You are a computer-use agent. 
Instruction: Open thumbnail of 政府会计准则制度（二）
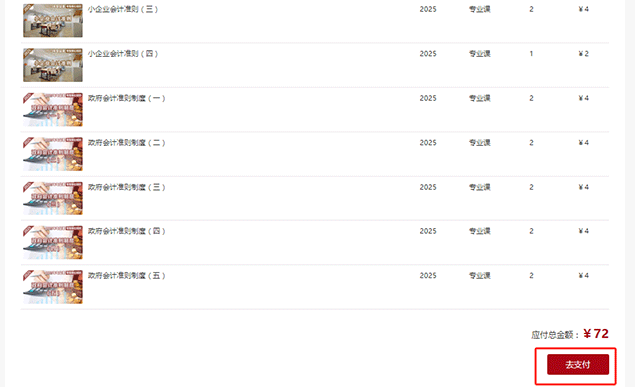(x=53, y=154)
